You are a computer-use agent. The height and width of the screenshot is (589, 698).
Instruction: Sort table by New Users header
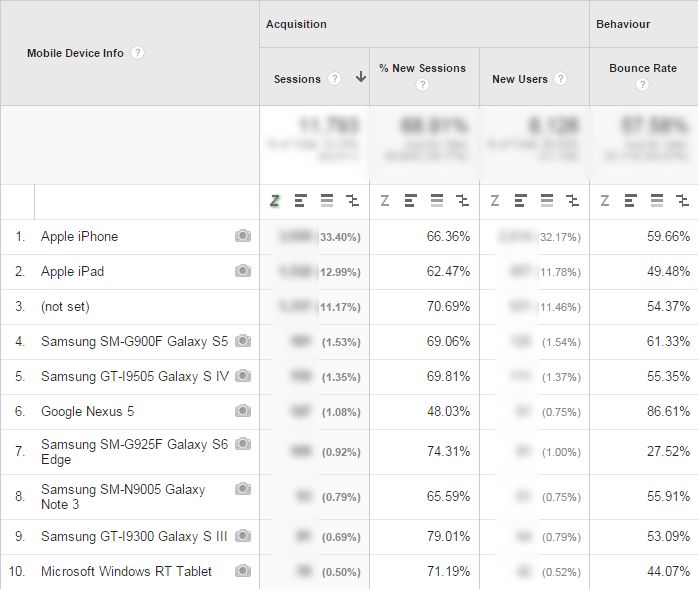point(520,79)
